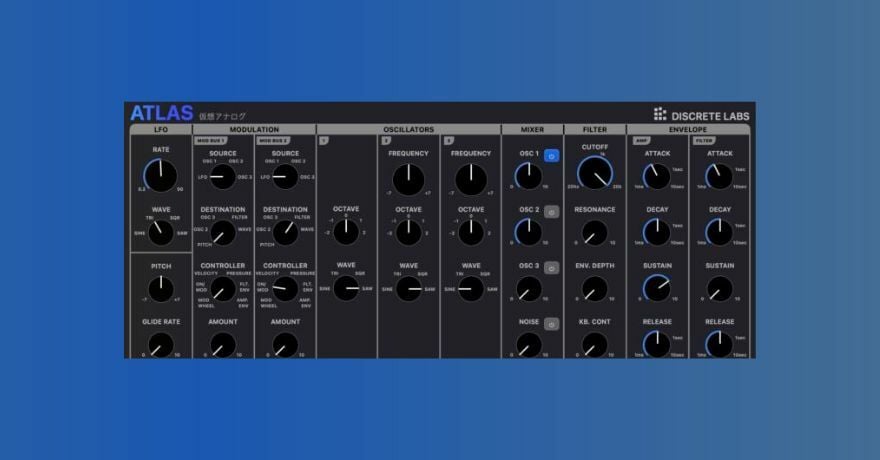The height and width of the screenshot is (460, 880).
Task: Click the Oscillator 3 WAVE knob
Action: click(x=471, y=289)
